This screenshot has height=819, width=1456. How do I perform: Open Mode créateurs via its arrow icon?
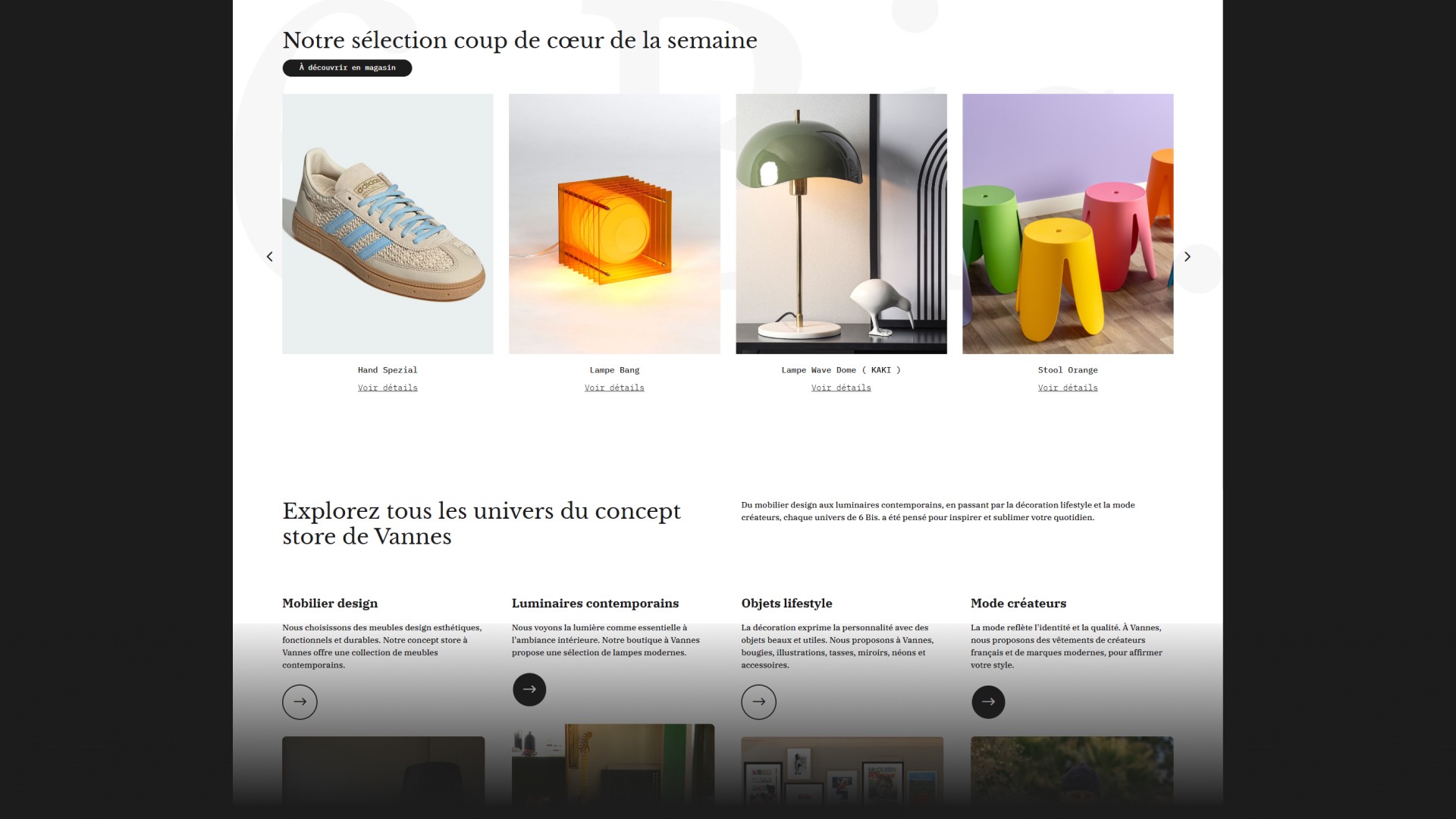pyautogui.click(x=988, y=701)
